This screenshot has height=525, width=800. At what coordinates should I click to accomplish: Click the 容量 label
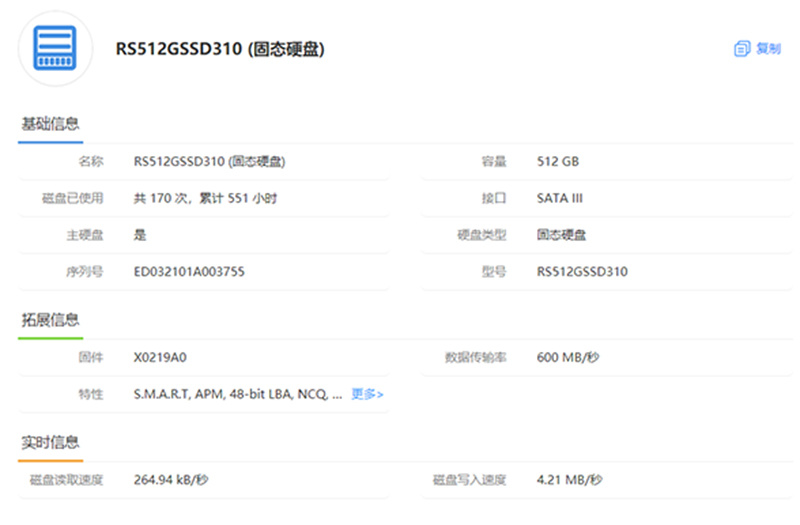coord(494,161)
